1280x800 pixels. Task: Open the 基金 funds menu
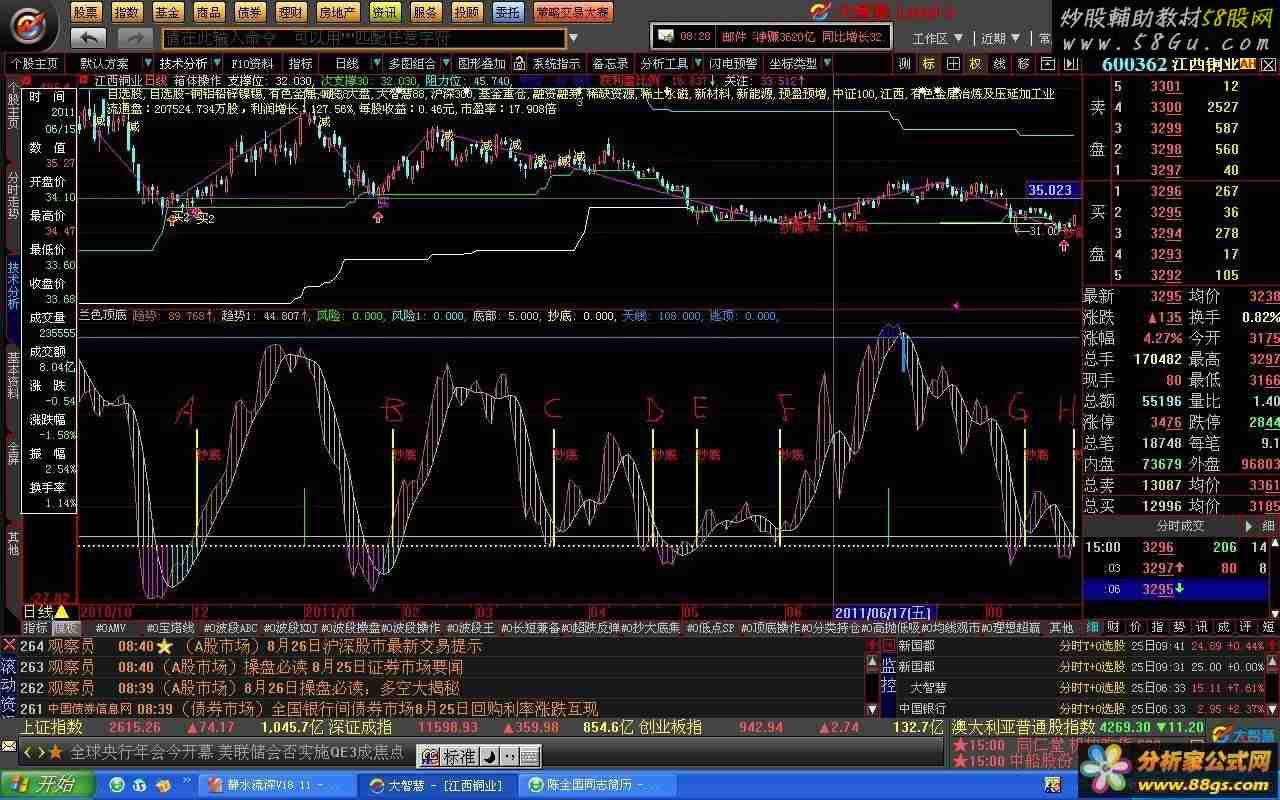pyautogui.click(x=167, y=12)
